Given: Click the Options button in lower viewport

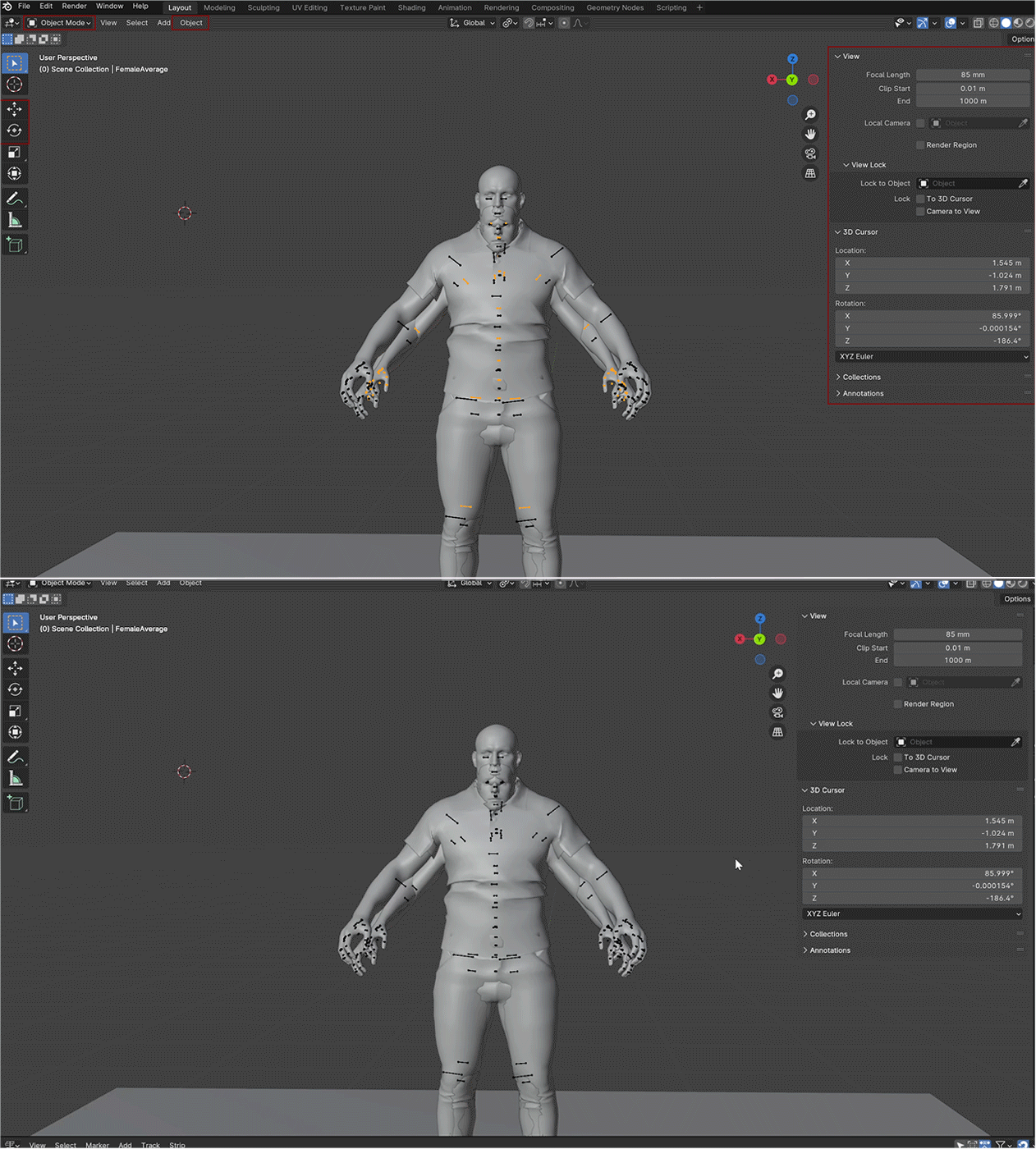Looking at the screenshot, I should click(1017, 599).
